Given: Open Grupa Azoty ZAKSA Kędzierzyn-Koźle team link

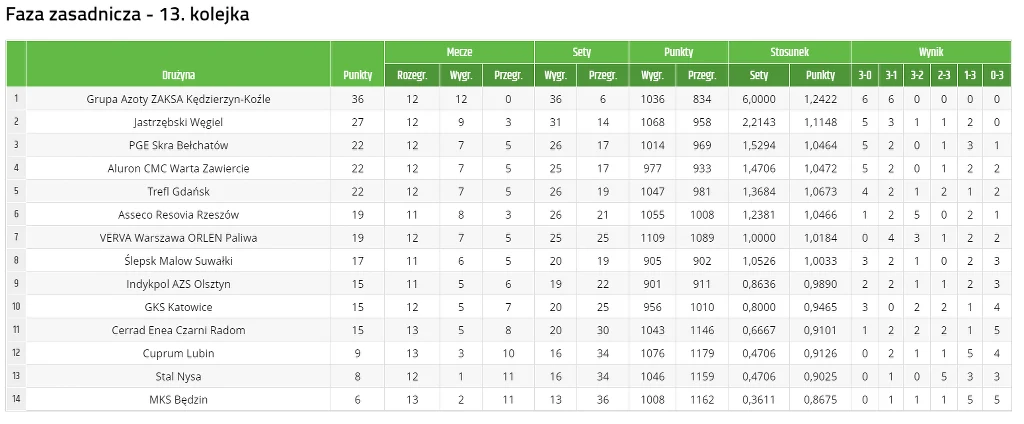Looking at the screenshot, I should click(x=178, y=99).
